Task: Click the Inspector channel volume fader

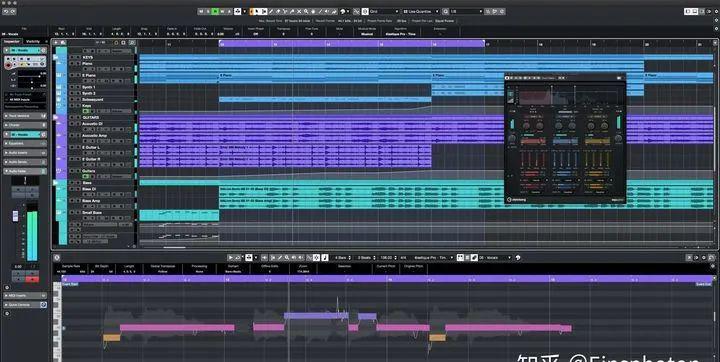Action: click(x=15, y=215)
